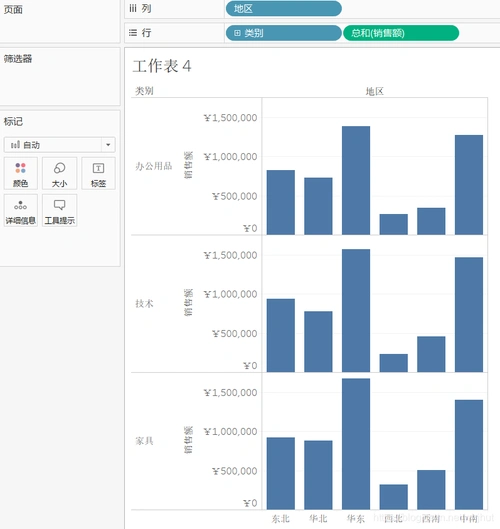This screenshot has width=500, height=529.
Task: Click the ¥1,500,000 axis tick in 家具 row
Action: pyautogui.click(x=230, y=393)
